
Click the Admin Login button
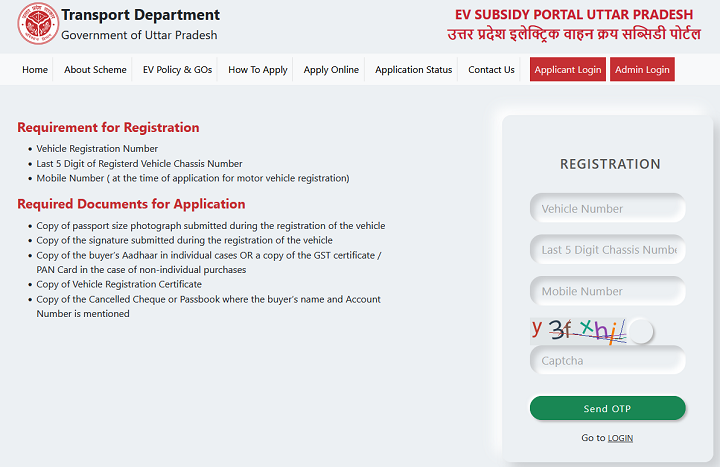[x=642, y=69]
